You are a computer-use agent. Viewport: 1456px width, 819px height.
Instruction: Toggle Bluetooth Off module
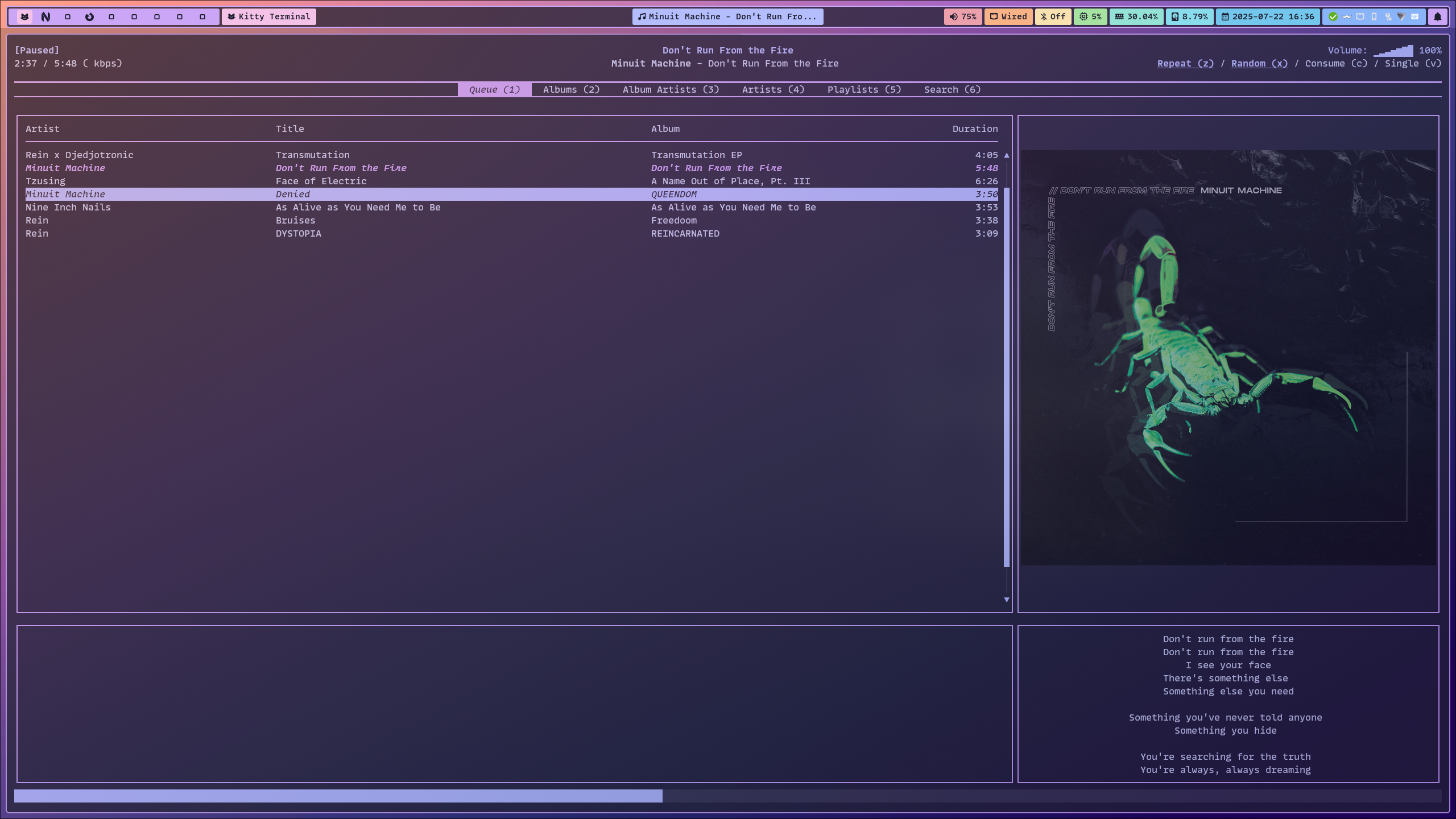point(1053,16)
